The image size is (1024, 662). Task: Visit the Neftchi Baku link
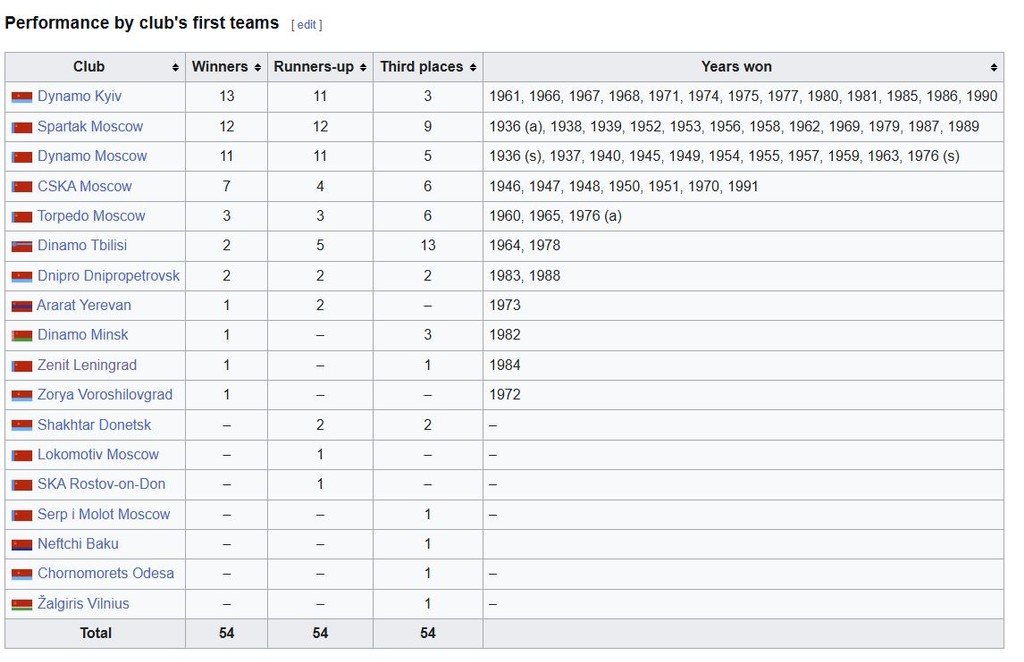tap(78, 544)
